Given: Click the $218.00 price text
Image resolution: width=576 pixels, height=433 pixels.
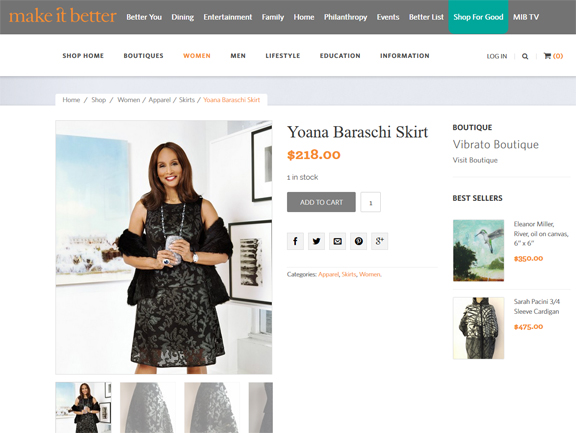Looking at the screenshot, I should (314, 155).
